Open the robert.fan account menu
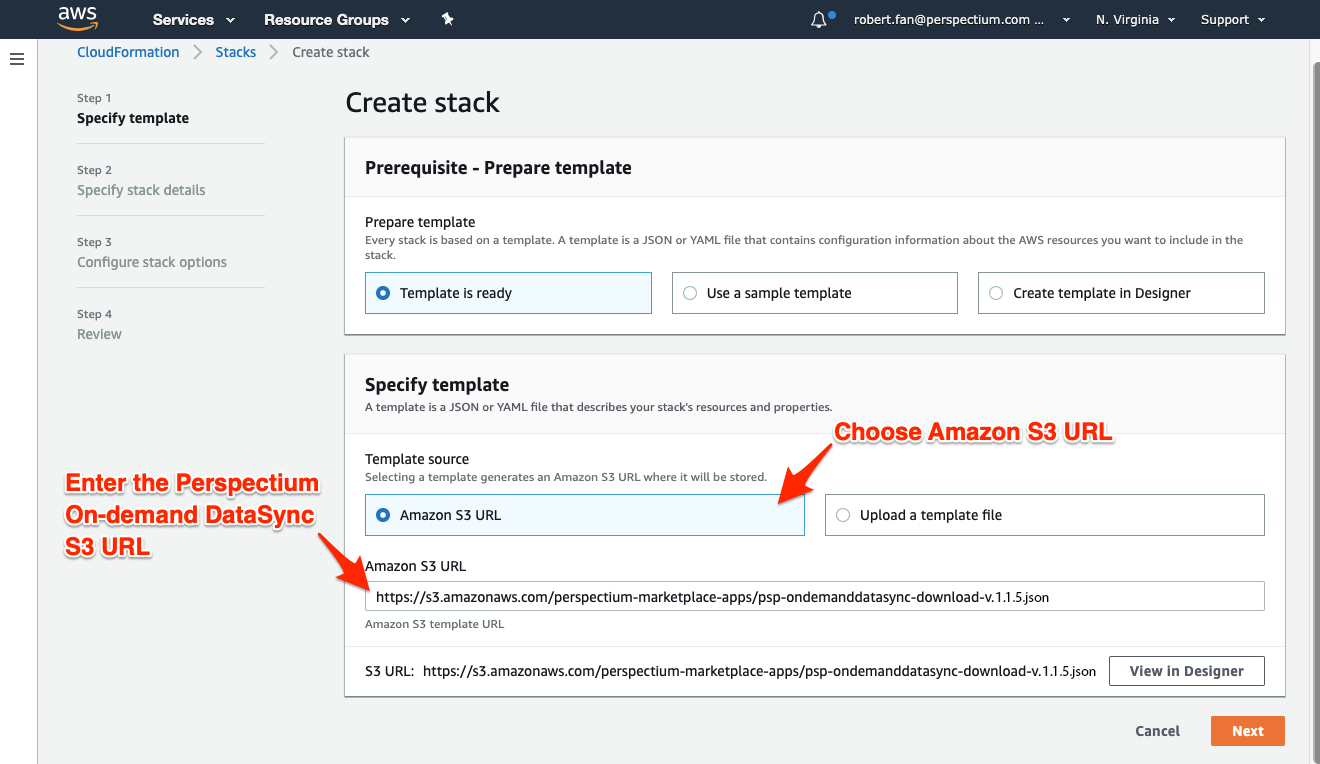The height and width of the screenshot is (764, 1320). click(x=962, y=19)
